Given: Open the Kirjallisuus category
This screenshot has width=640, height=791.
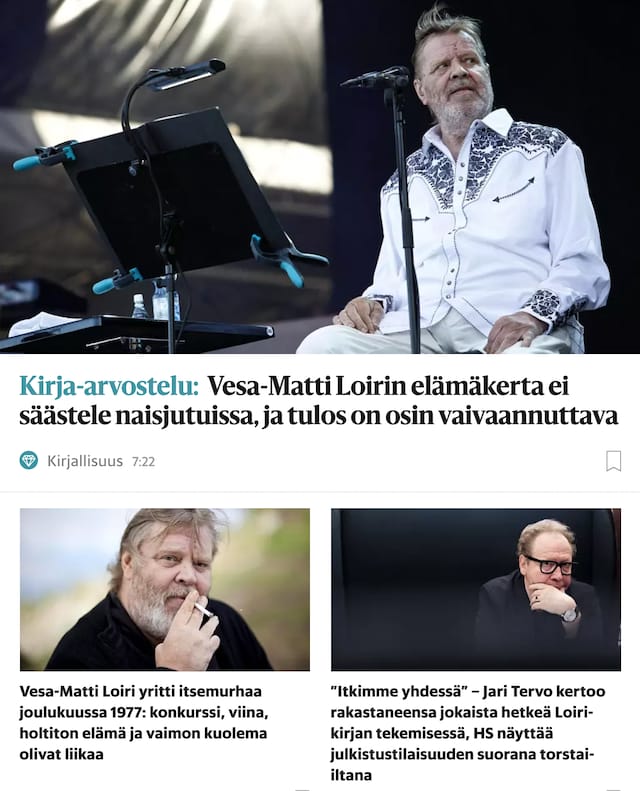Looking at the screenshot, I should point(85,461).
